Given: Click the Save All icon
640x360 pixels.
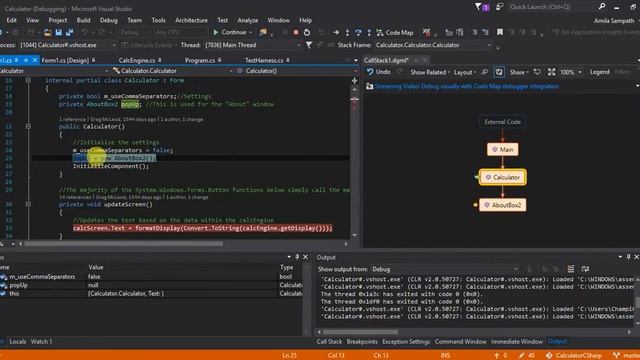Looking at the screenshot, I should 69,33.
